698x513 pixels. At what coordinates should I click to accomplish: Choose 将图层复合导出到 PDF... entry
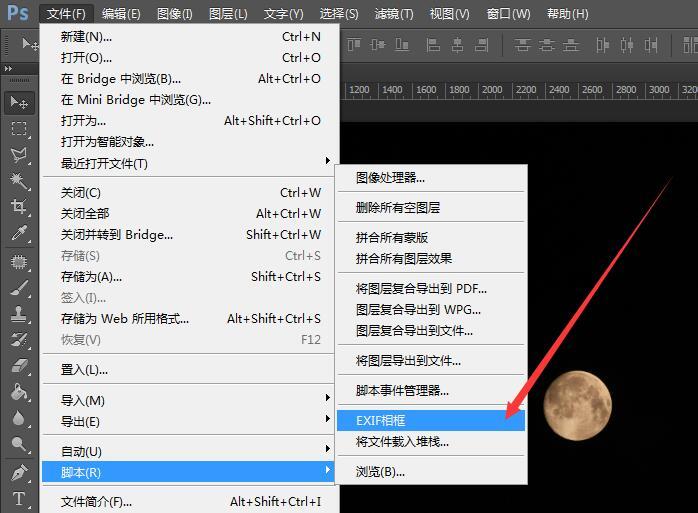coord(431,289)
